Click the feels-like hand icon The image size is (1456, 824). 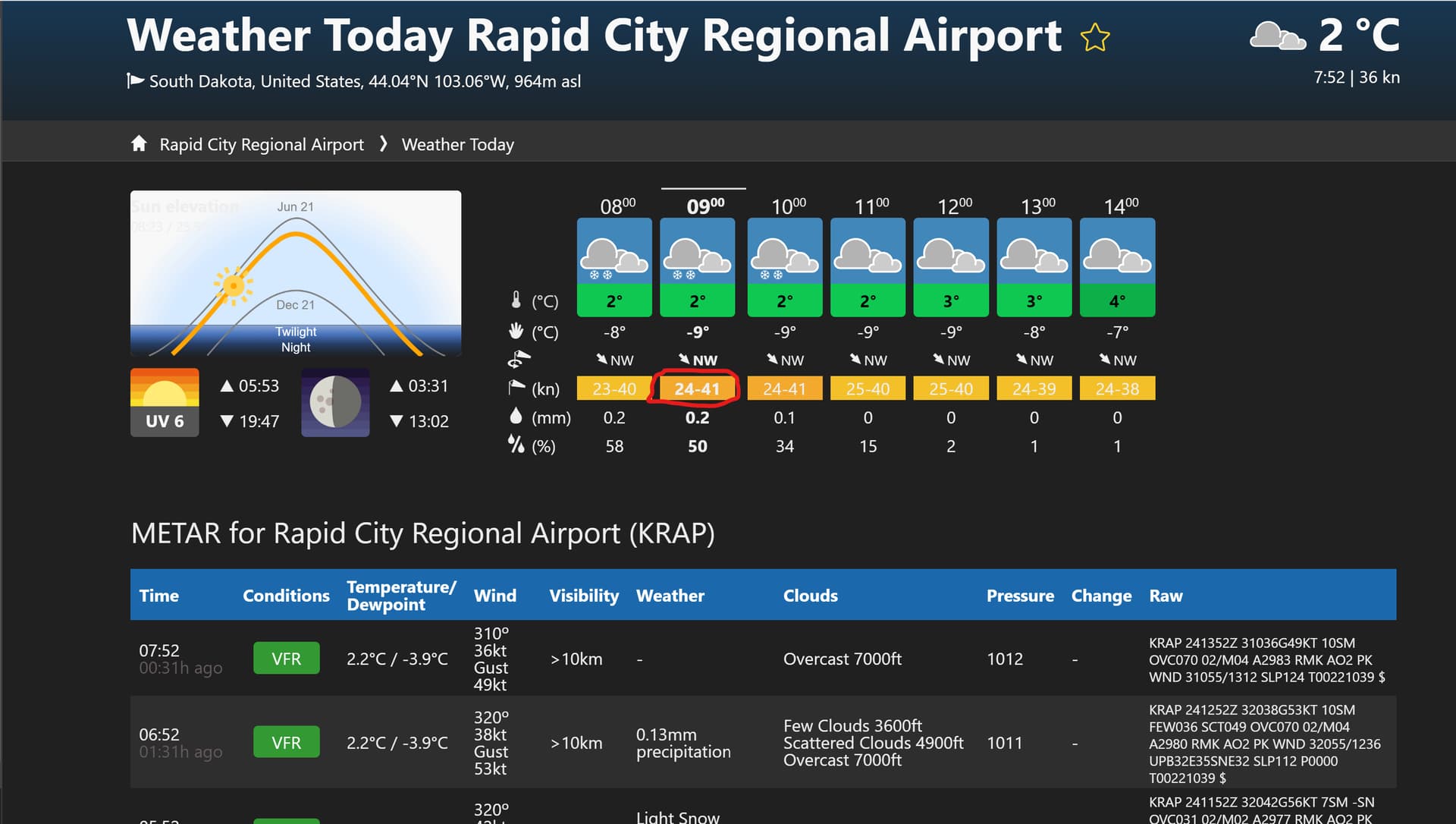[516, 331]
